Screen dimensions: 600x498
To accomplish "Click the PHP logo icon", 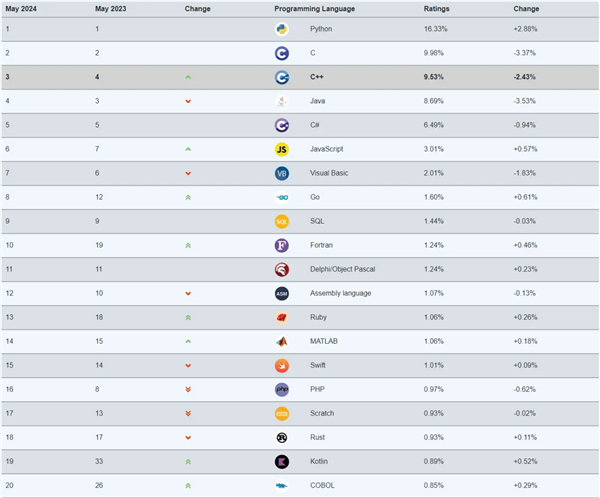I will pos(282,389).
